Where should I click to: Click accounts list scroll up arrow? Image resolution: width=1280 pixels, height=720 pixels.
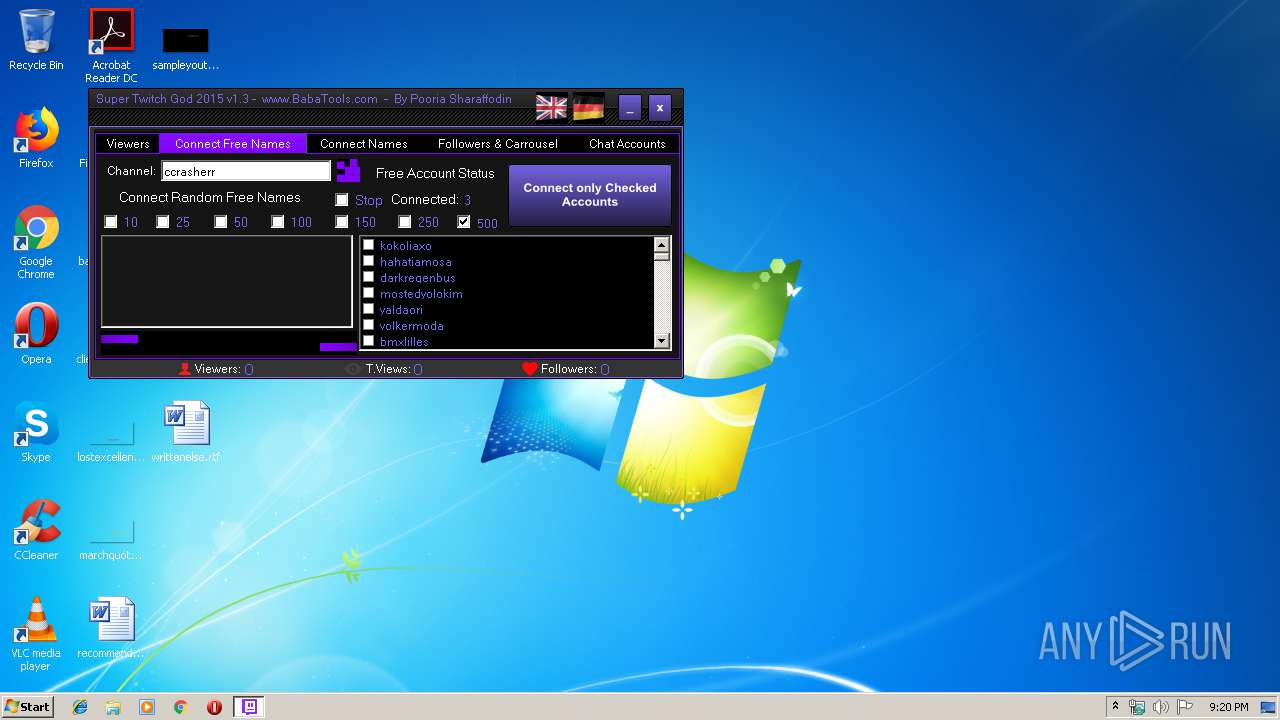[x=661, y=244]
